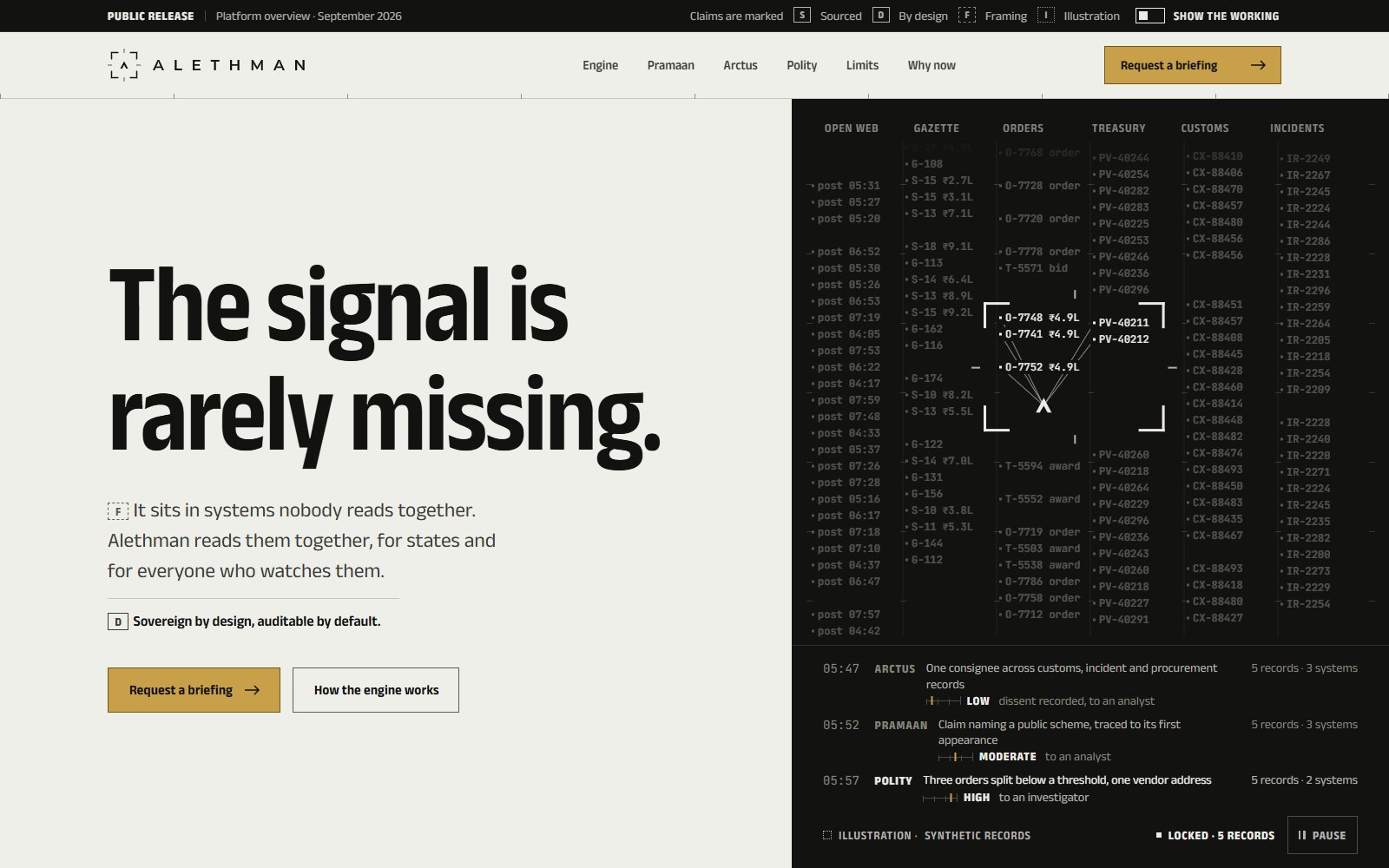Click the arrow in hero Request a briefing

252,690
